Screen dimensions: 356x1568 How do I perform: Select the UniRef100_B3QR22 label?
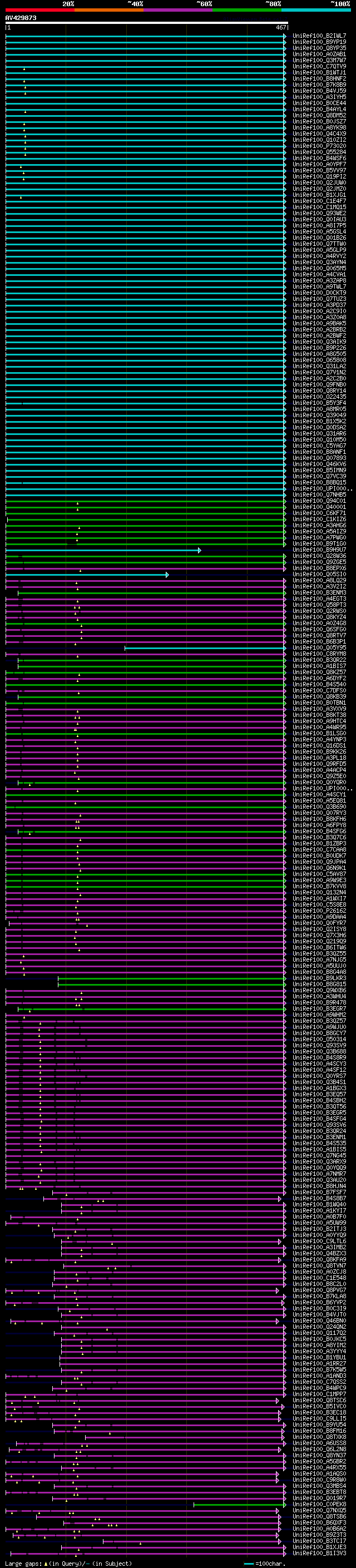319,660
